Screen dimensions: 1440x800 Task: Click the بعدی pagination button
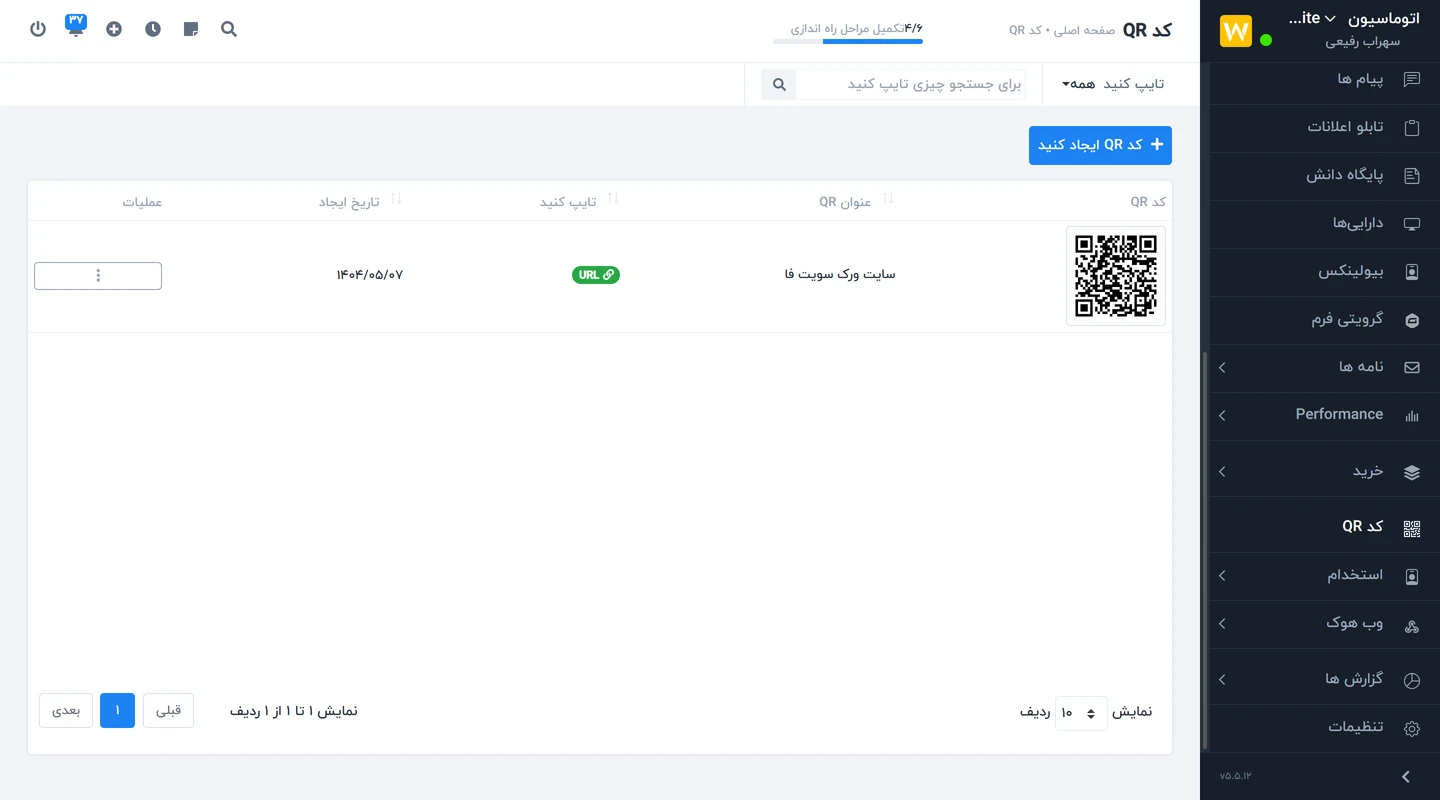coord(66,711)
